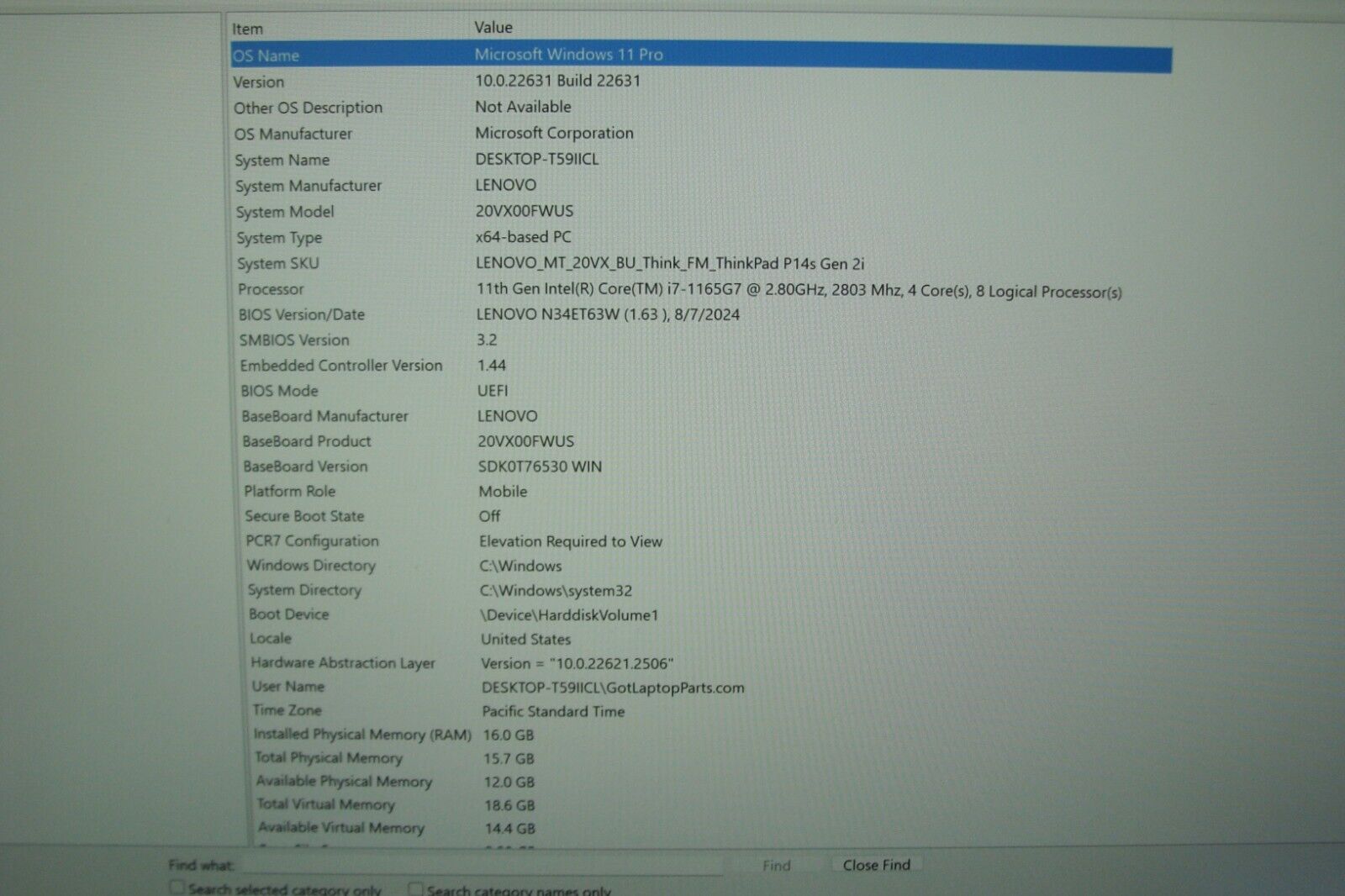The height and width of the screenshot is (896, 1345).
Task: Click the Find button
Action: 777,865
